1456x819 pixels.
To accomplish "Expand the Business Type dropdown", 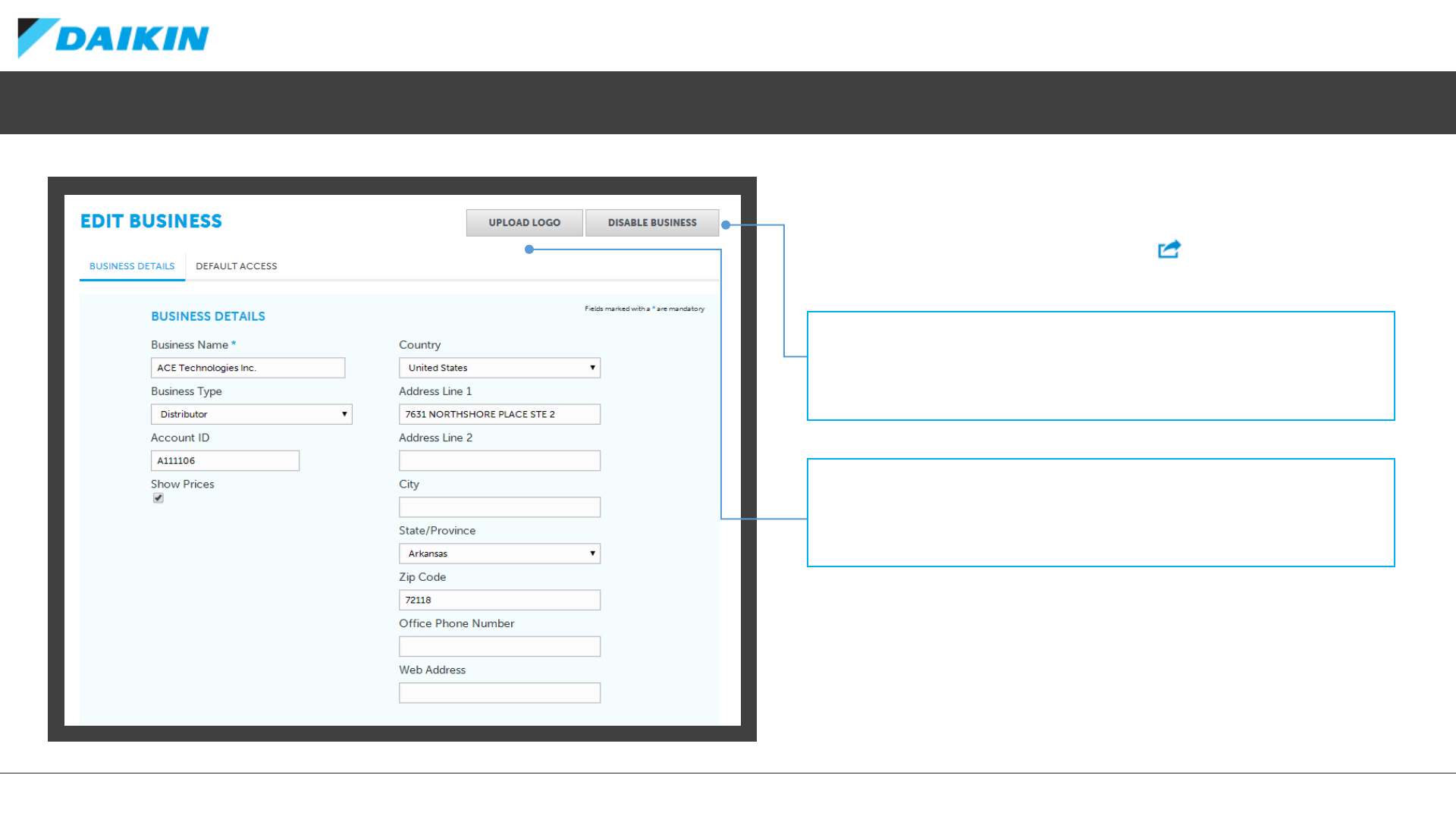I will [251, 414].
